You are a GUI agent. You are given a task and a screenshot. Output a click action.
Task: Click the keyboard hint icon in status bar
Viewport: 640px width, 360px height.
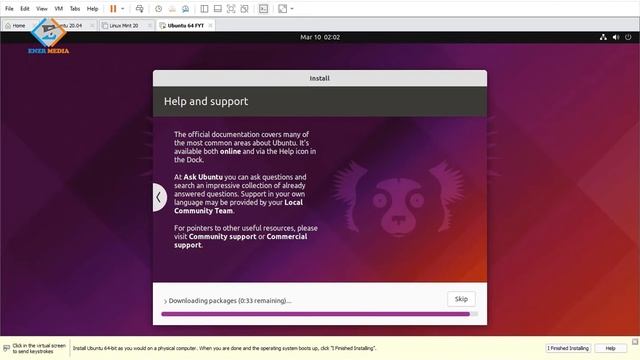coord(6,348)
